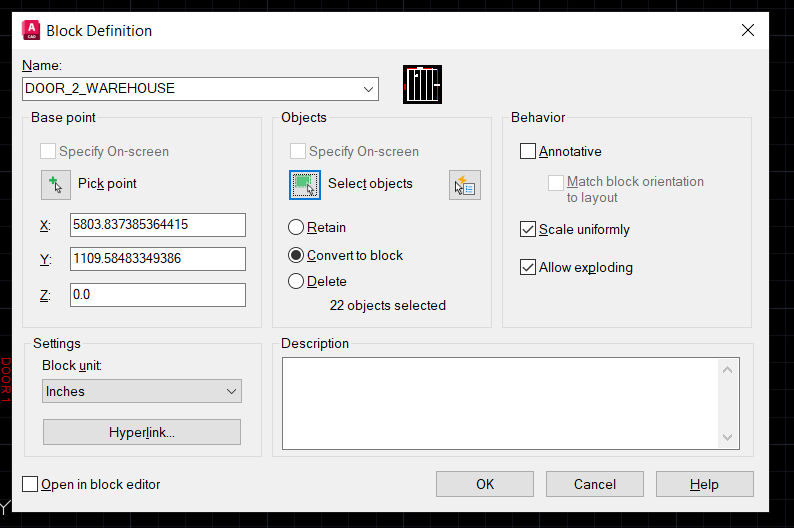Click the Pick point icon button
This screenshot has width=794, height=528.
(x=56, y=185)
